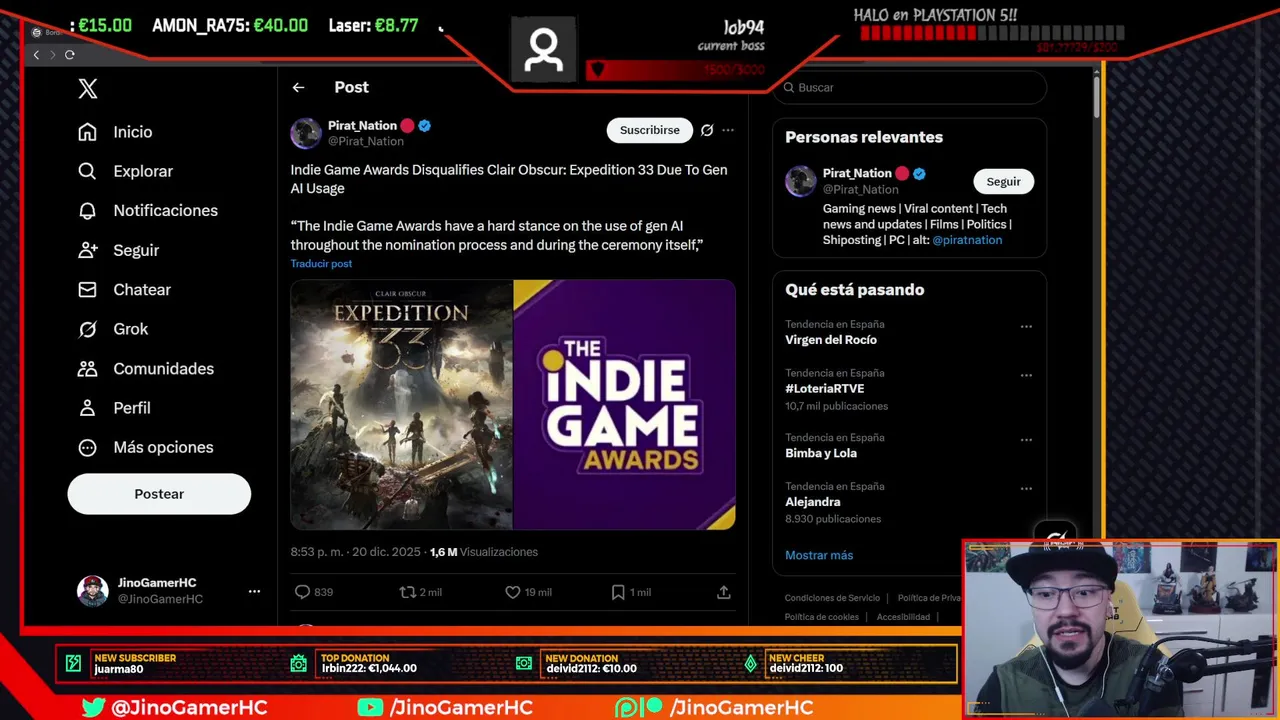Image resolution: width=1280 pixels, height=720 pixels.
Task: Click the Seguir button for Pirat_Nation
Action: (1003, 181)
